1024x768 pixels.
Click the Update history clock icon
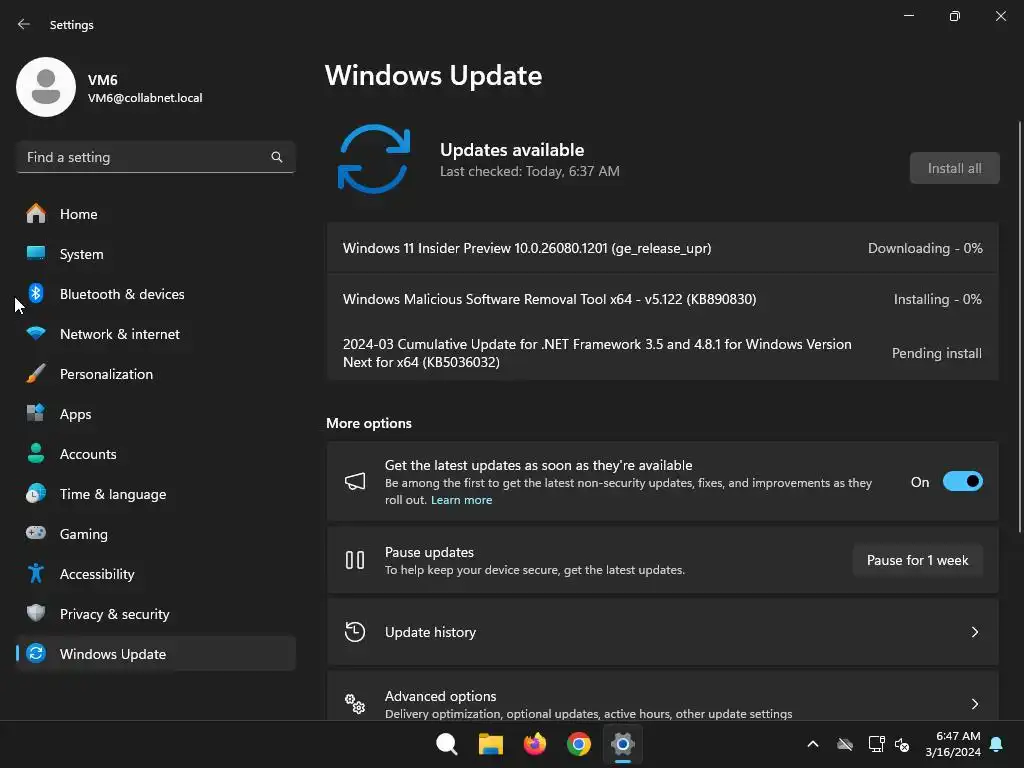[x=355, y=632]
